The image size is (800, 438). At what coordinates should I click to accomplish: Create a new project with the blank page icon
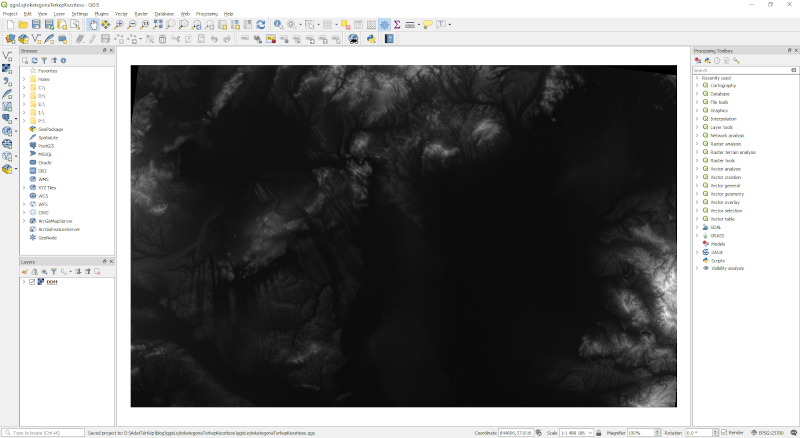[x=10, y=25]
